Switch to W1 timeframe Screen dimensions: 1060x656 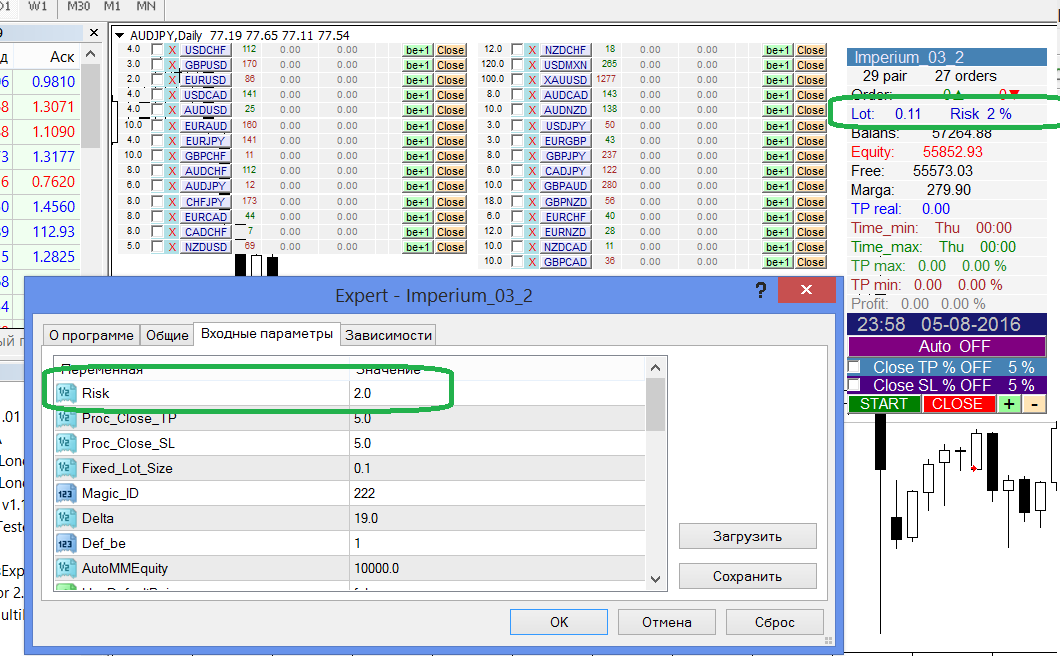[x=38, y=6]
